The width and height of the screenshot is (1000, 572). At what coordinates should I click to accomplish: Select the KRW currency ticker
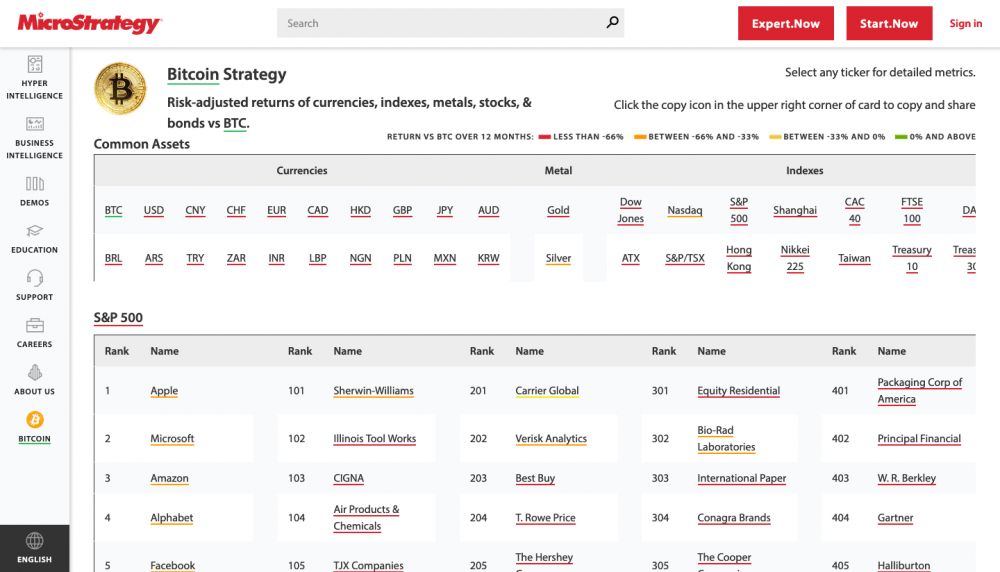[x=489, y=258]
